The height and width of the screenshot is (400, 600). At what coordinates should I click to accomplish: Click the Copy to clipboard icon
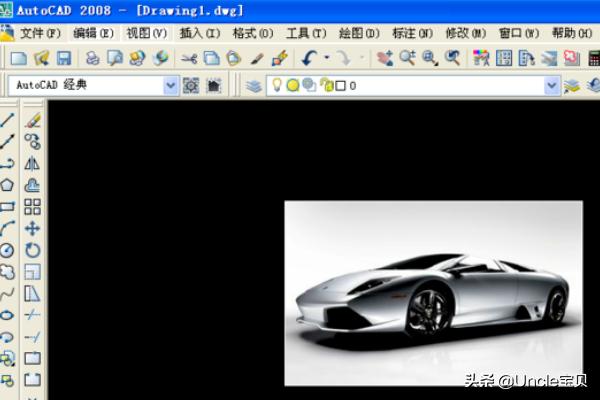(x=211, y=58)
